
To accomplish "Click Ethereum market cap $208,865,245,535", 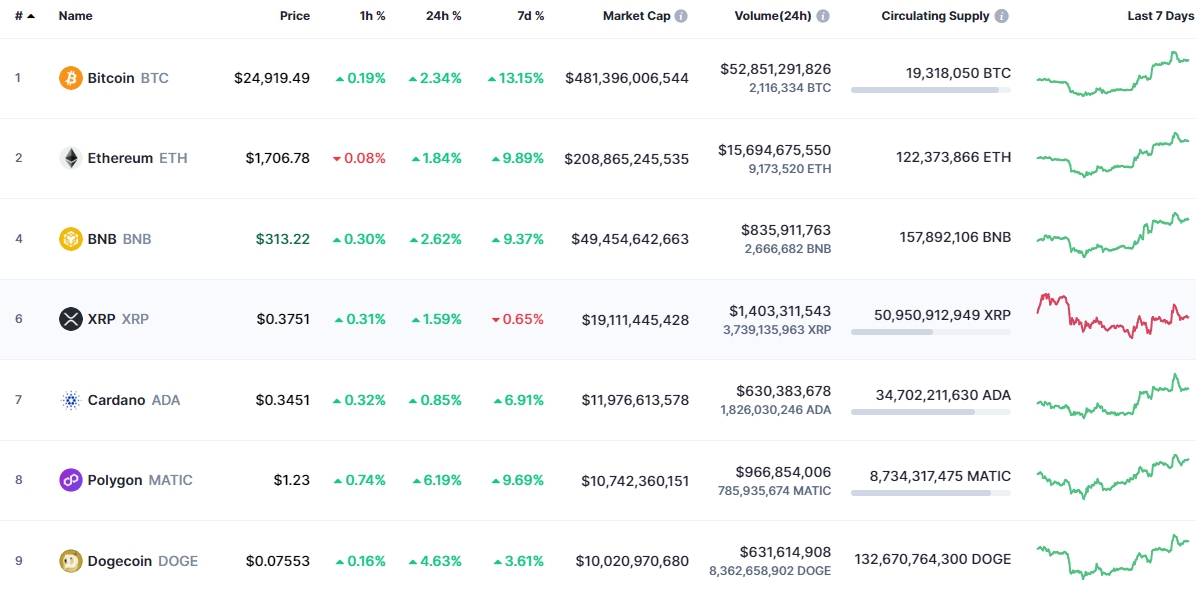I will 627,158.
